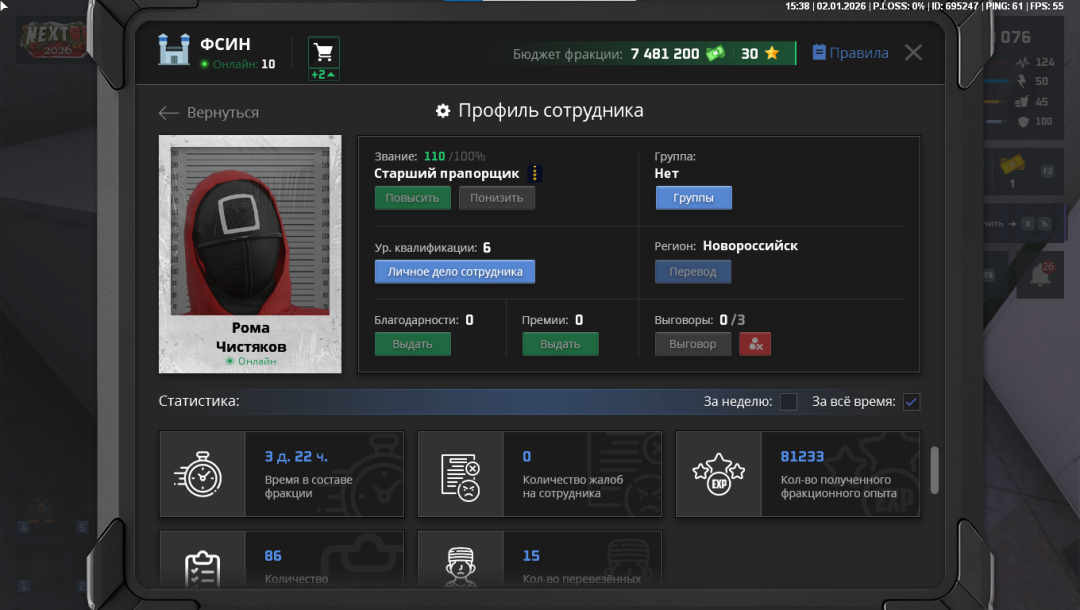Open the Группы button
Screen dimensions: 1080x610
click(693, 198)
